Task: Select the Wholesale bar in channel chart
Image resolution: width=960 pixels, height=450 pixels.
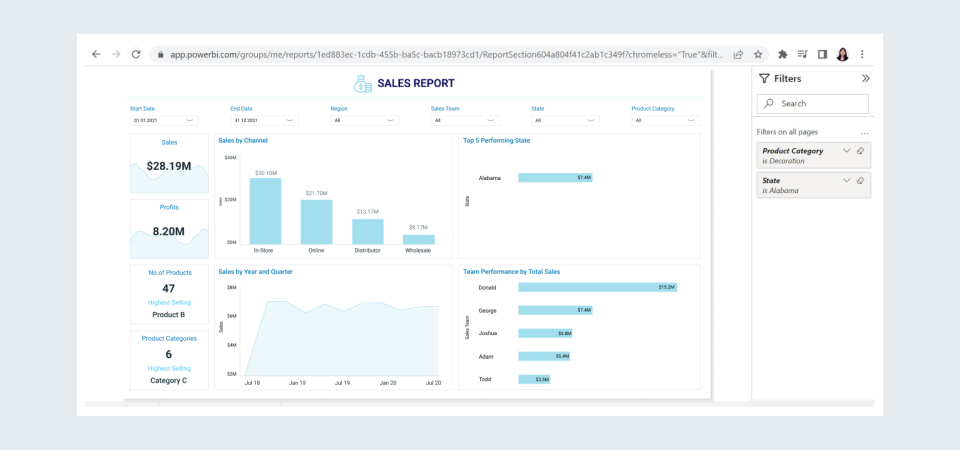Action: 419,240
